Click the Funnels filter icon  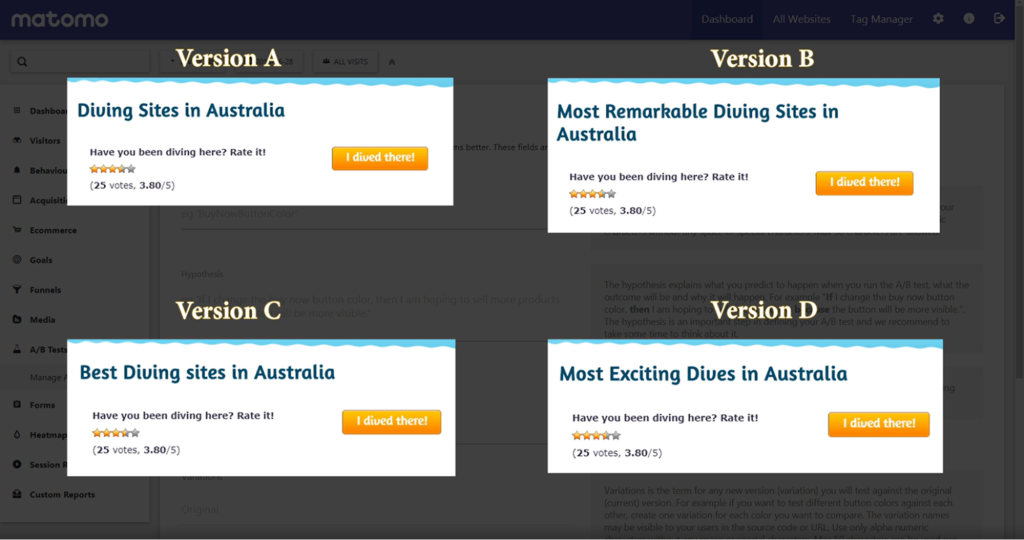17,289
